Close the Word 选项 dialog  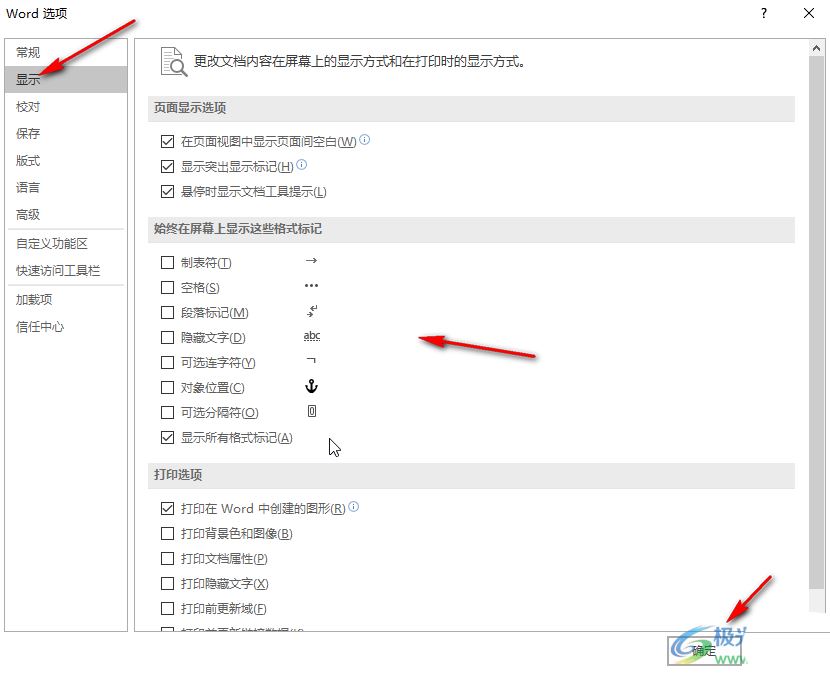[809, 13]
